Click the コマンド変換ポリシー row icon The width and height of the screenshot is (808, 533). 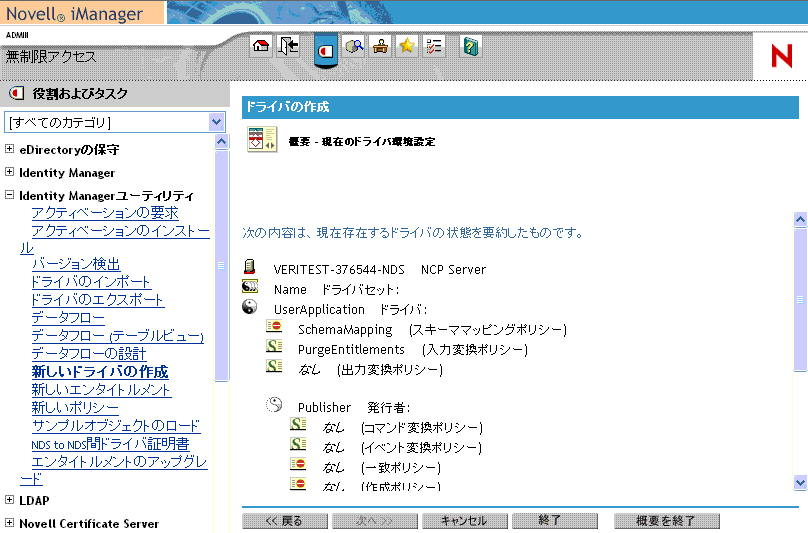point(298,425)
